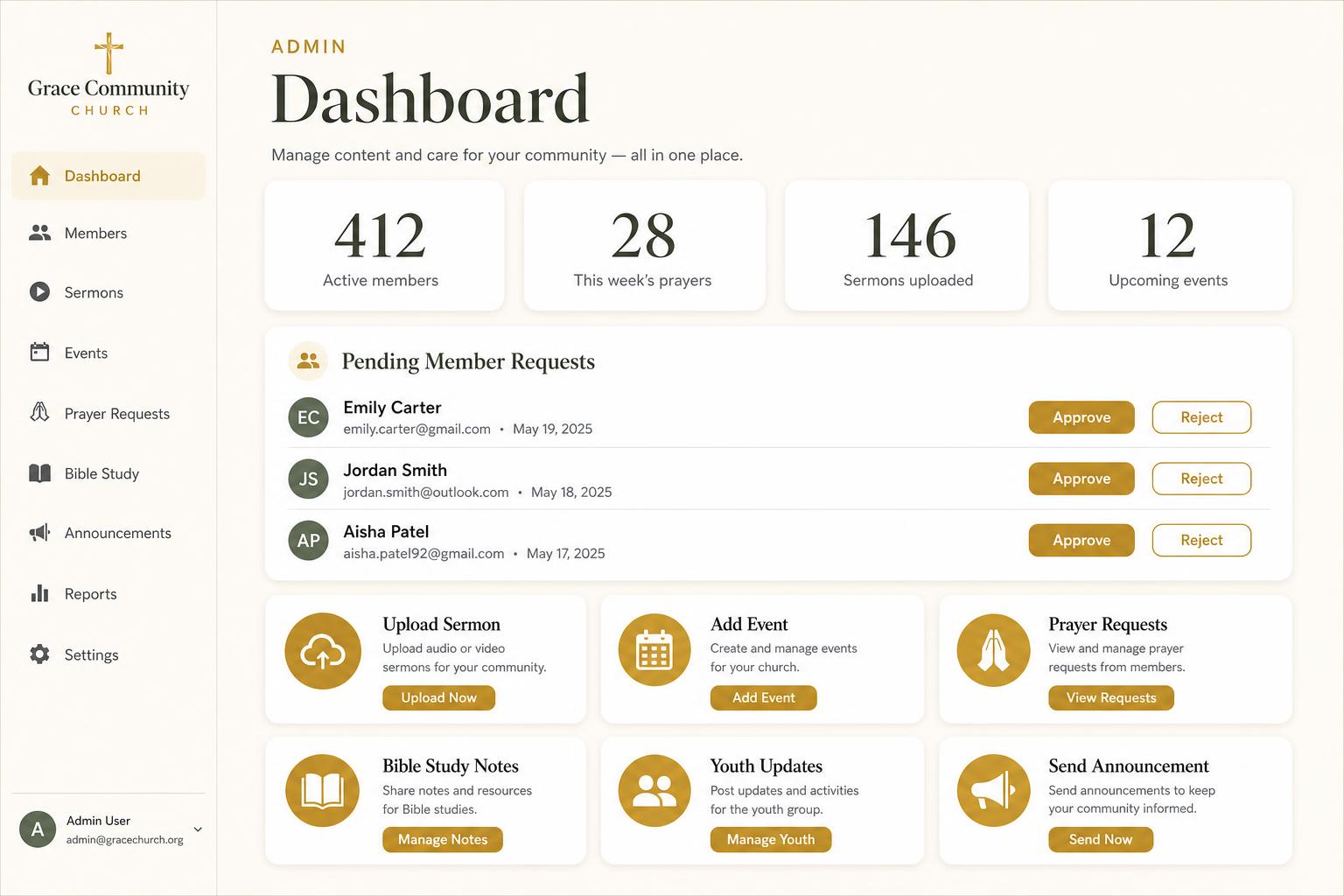Viewport: 1344px width, 896px height.
Task: Click the Bible Study book icon in sidebar
Action: (x=39, y=473)
